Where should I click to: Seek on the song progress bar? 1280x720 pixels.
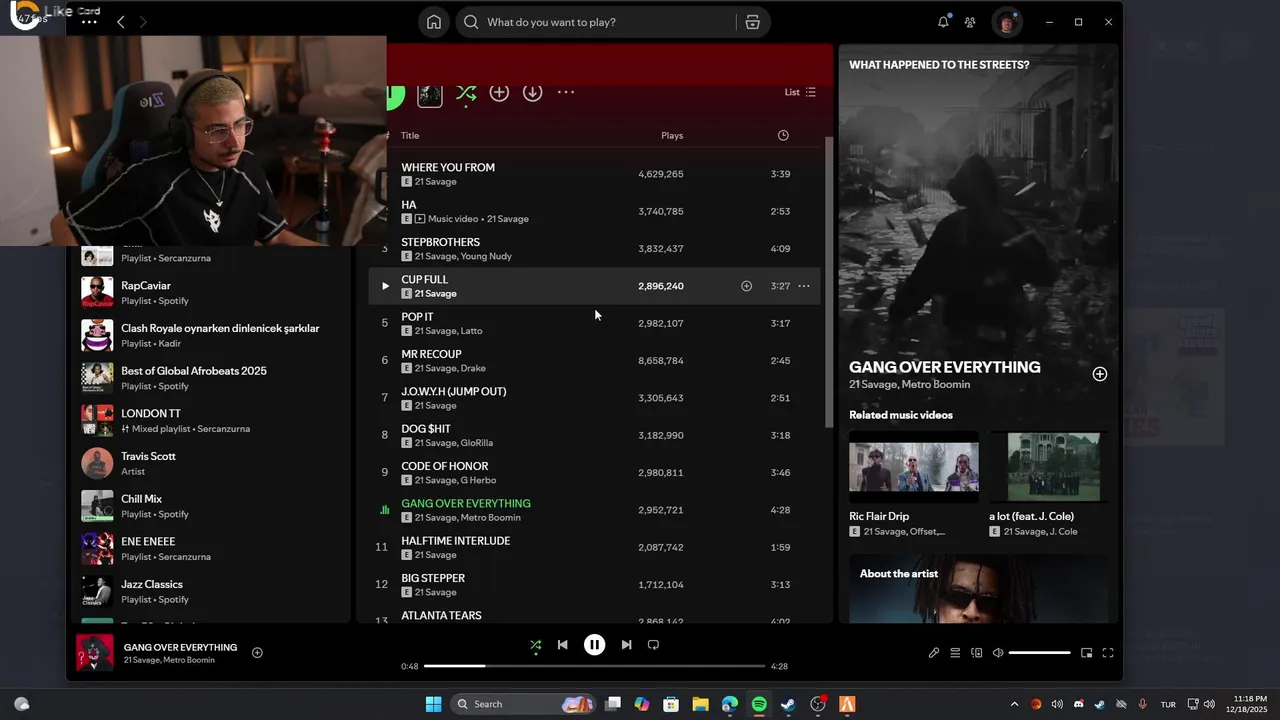click(x=594, y=666)
